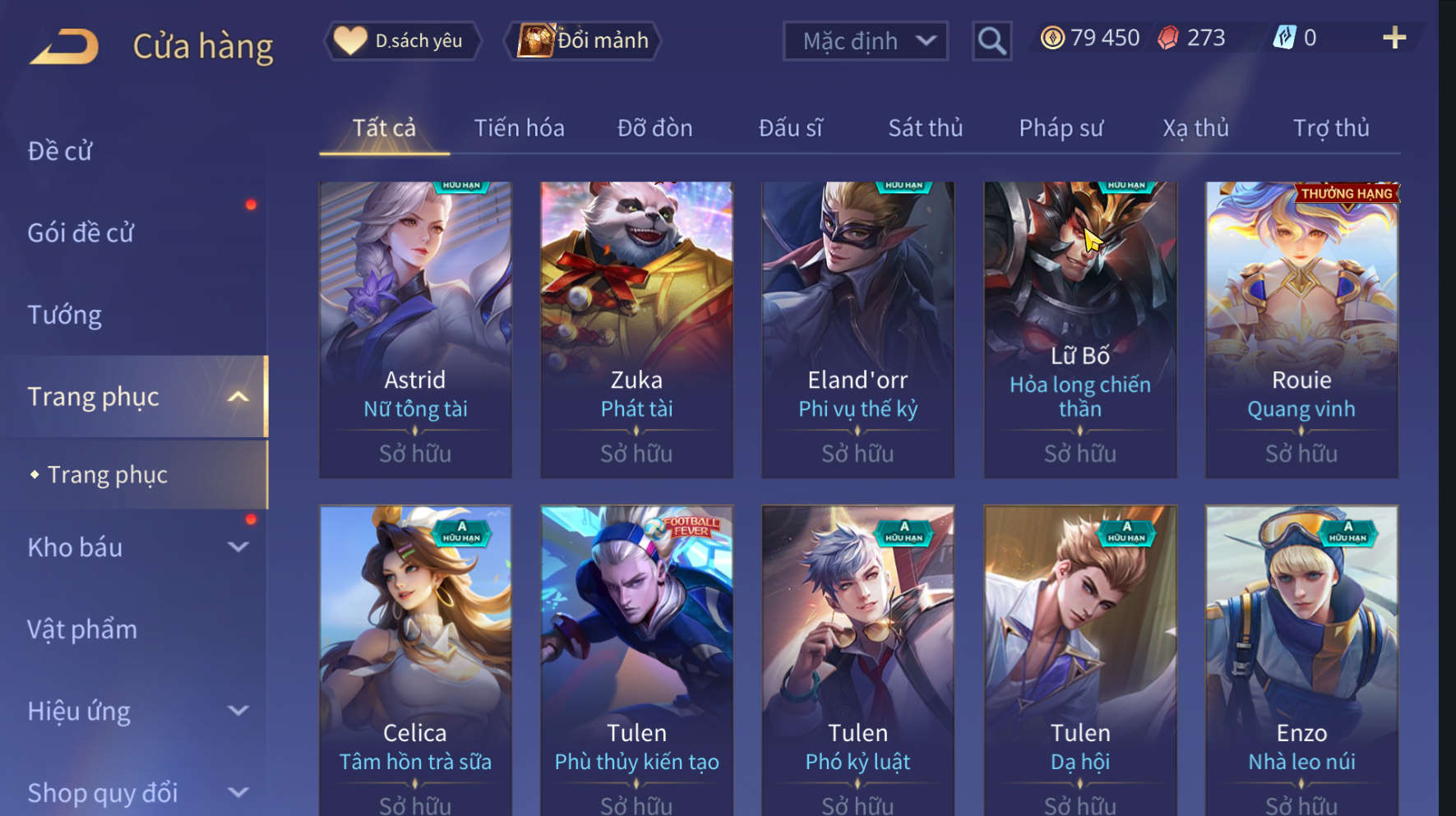The height and width of the screenshot is (816, 1456).
Task: Switch to the Tiến hóa tab
Action: click(x=520, y=128)
